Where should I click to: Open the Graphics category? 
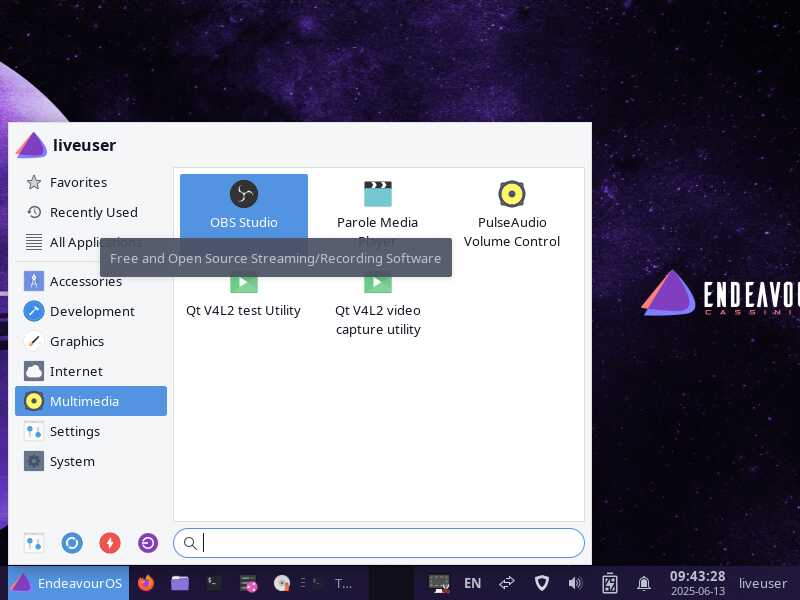coord(91,341)
